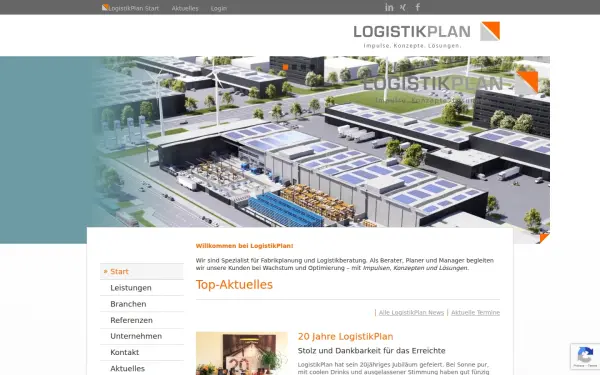Click the 20 Jahre anniversary photo thumbnail
The image size is (600, 375).
[241, 353]
